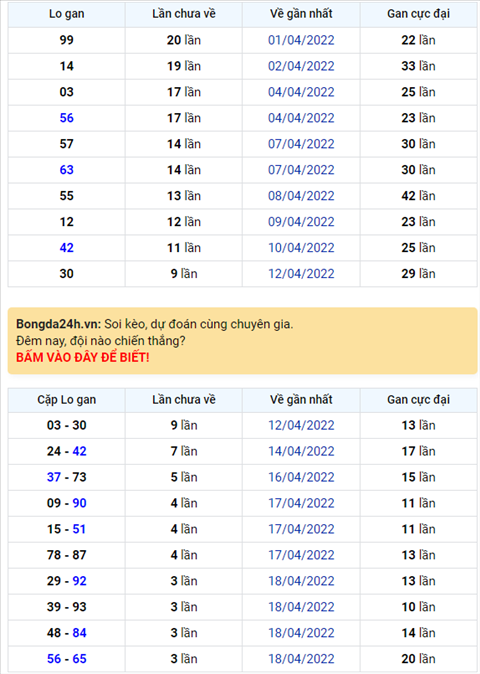Select pair cell 29 - 92
The image size is (480, 674).
tap(67, 581)
